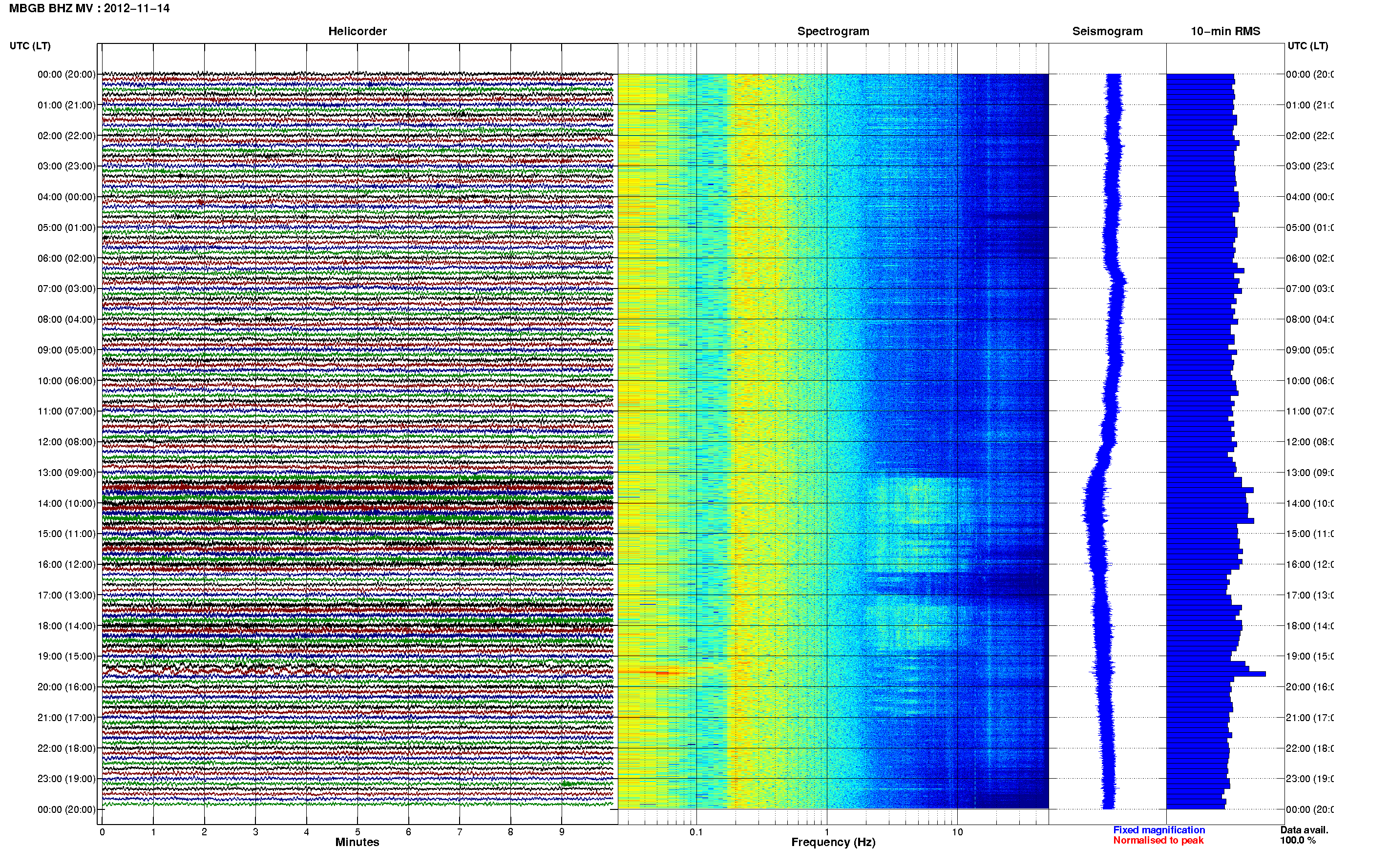Screen dimensions: 1389x868
Task: Click the Minutes axis label under helicorder
Action: click(x=357, y=842)
